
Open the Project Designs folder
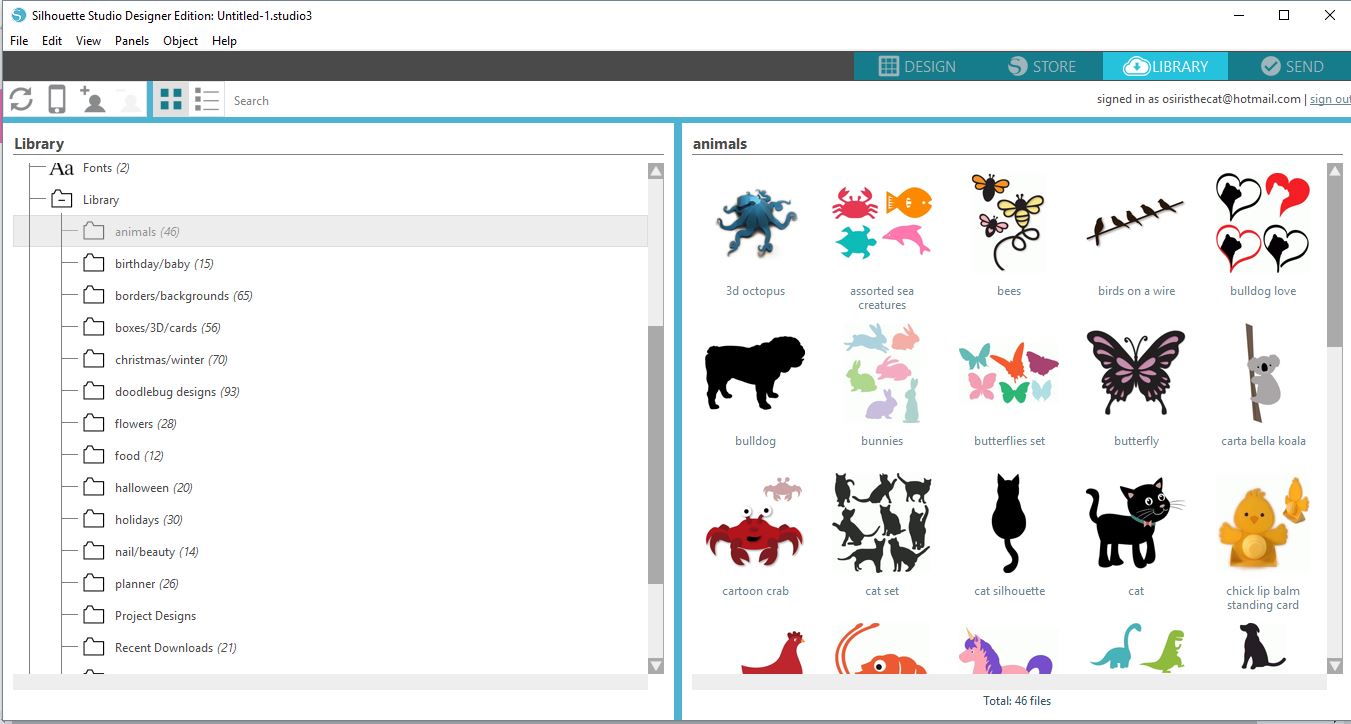tap(155, 616)
